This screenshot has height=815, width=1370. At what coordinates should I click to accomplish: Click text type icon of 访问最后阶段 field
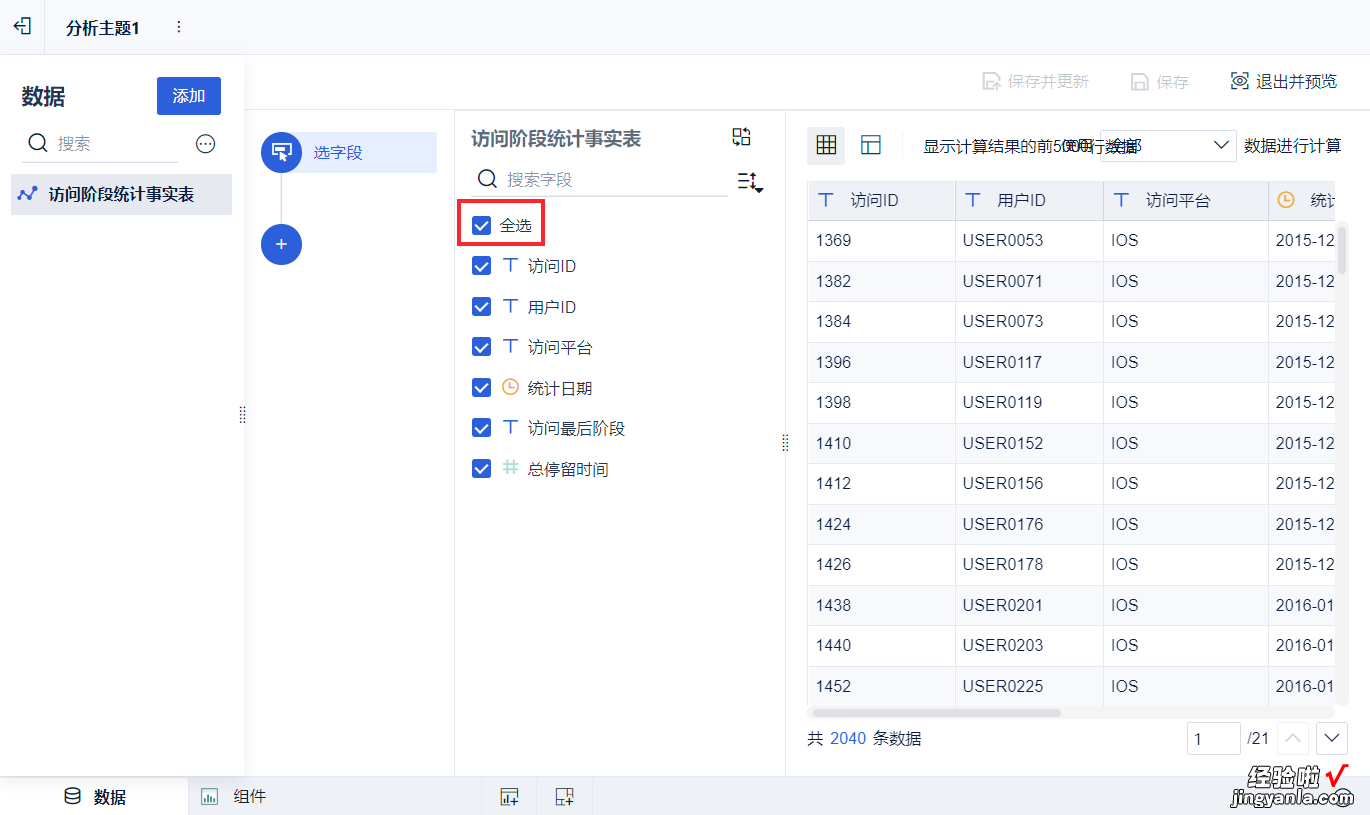click(x=510, y=428)
